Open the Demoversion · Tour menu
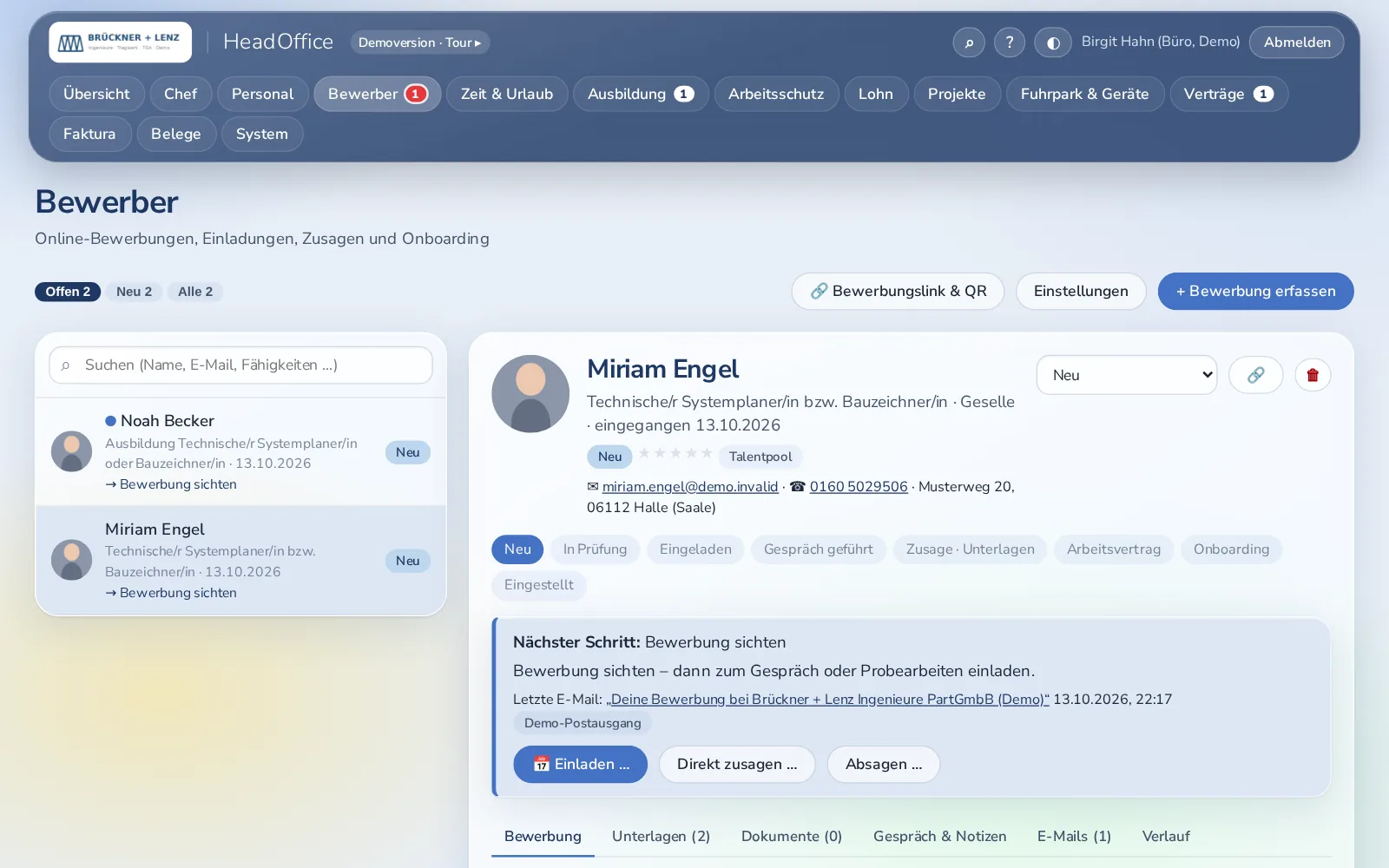 pyautogui.click(x=420, y=43)
